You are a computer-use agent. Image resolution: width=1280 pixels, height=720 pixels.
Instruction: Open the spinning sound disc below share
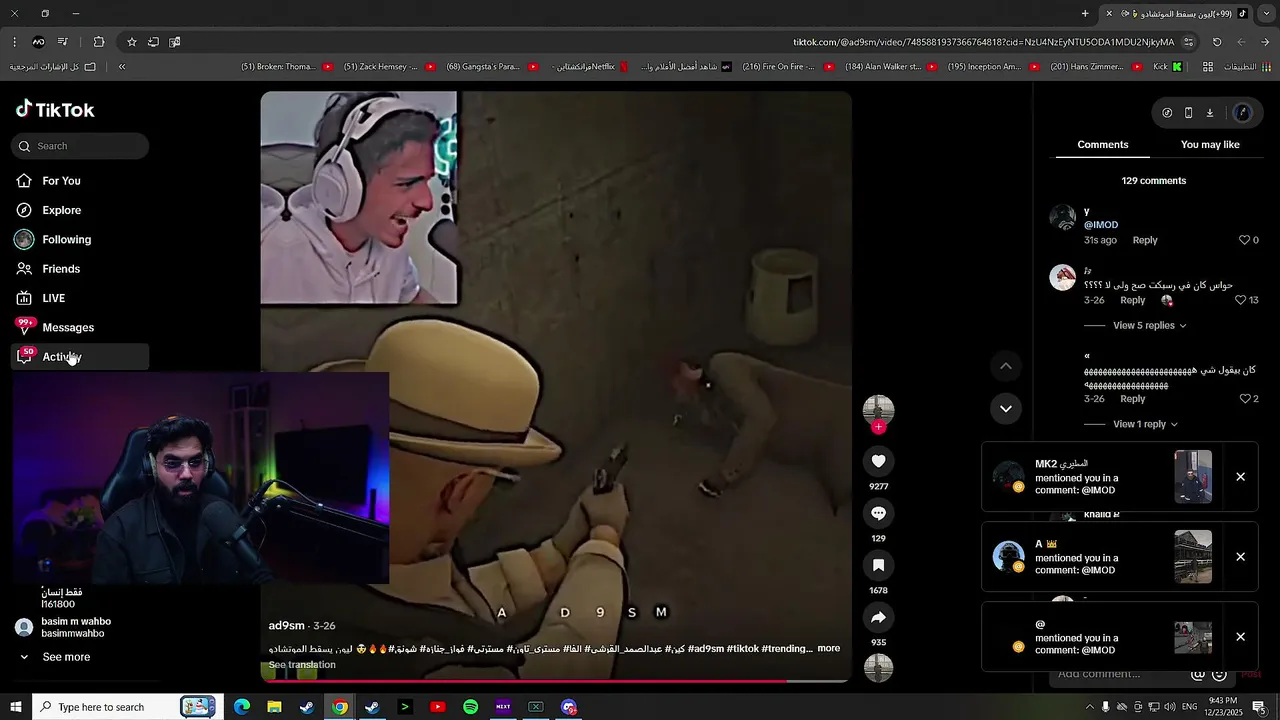[x=878, y=668]
